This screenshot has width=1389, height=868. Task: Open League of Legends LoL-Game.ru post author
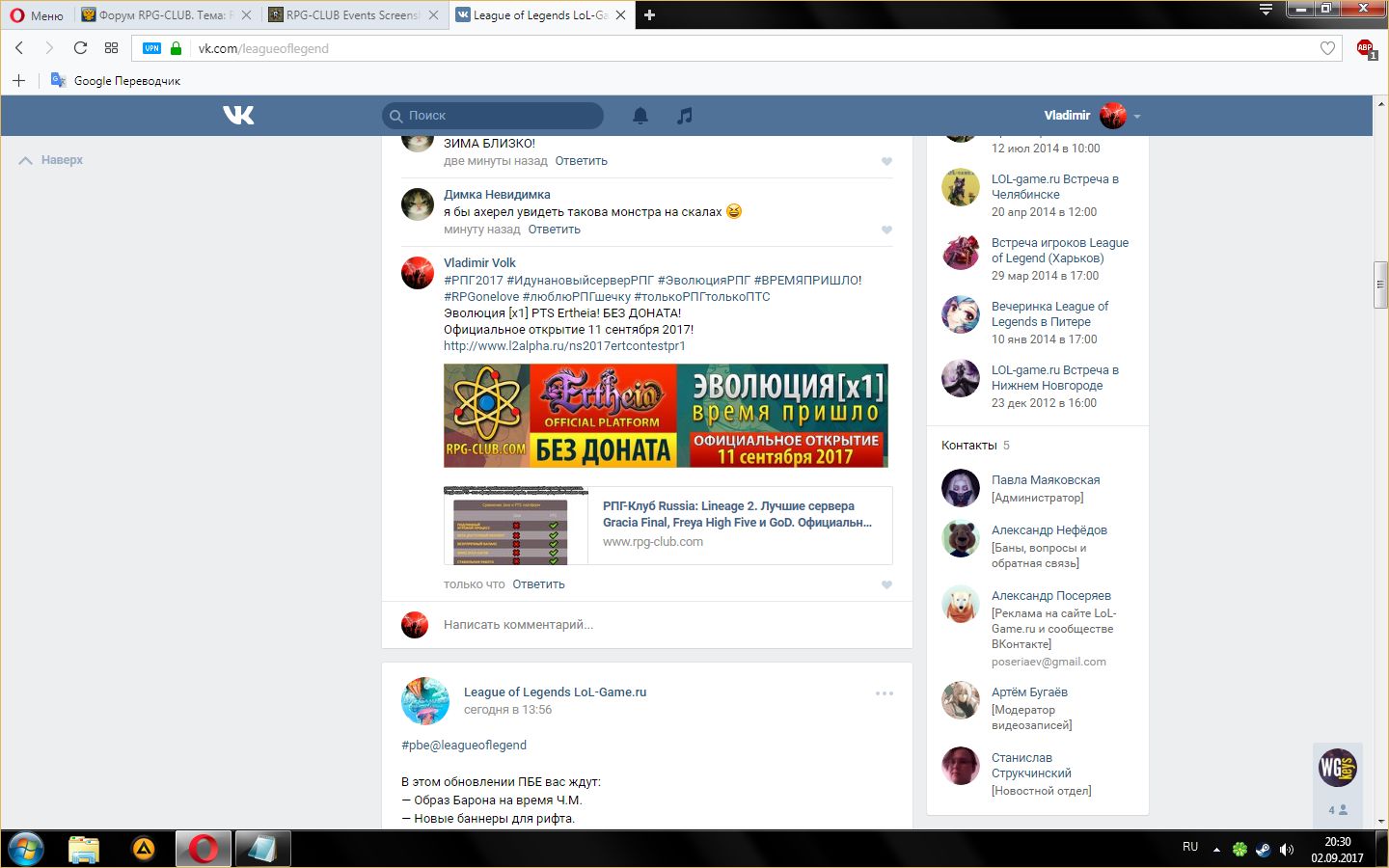555,692
